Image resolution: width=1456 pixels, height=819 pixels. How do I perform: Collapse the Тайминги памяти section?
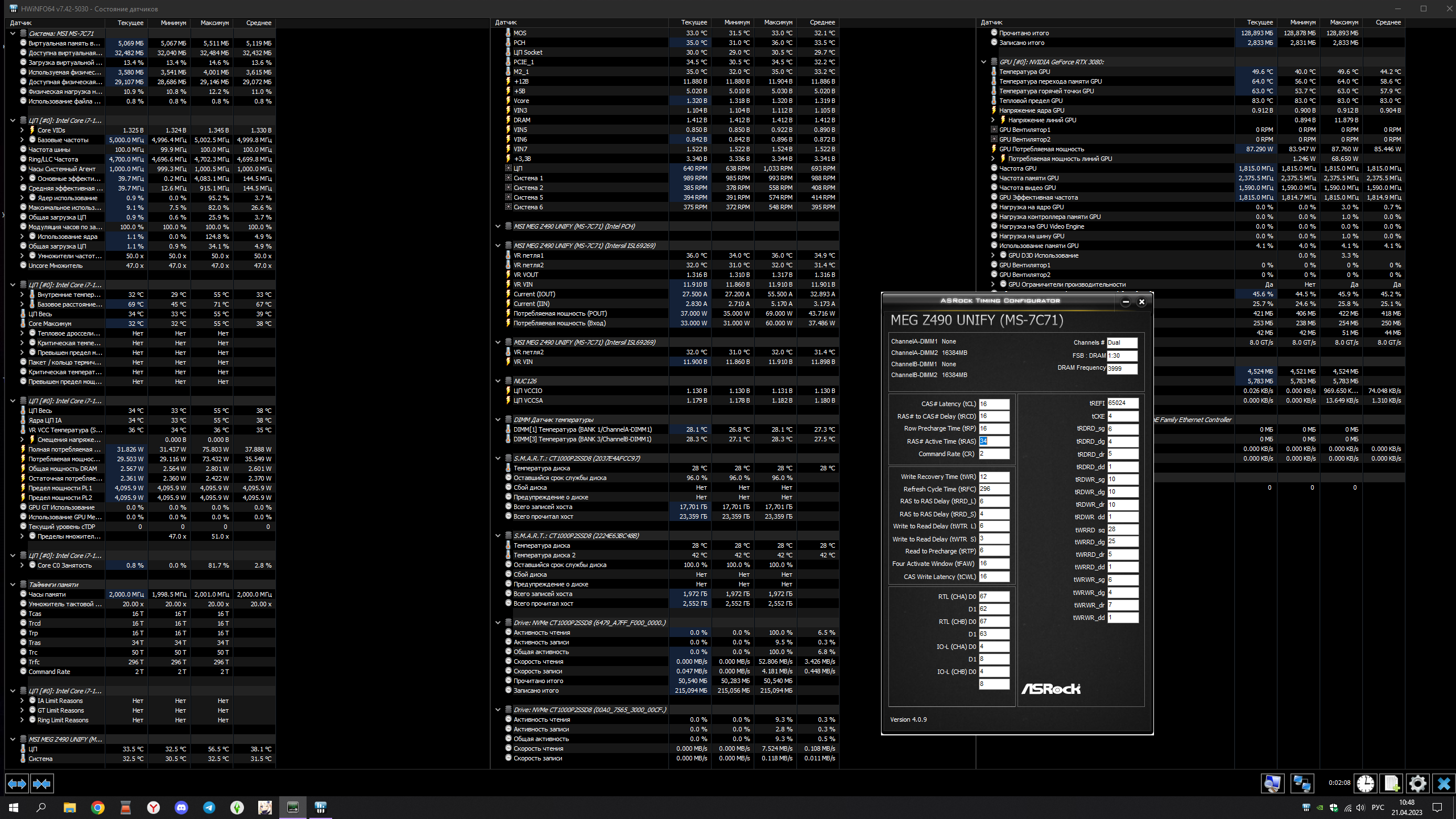coord(13,585)
